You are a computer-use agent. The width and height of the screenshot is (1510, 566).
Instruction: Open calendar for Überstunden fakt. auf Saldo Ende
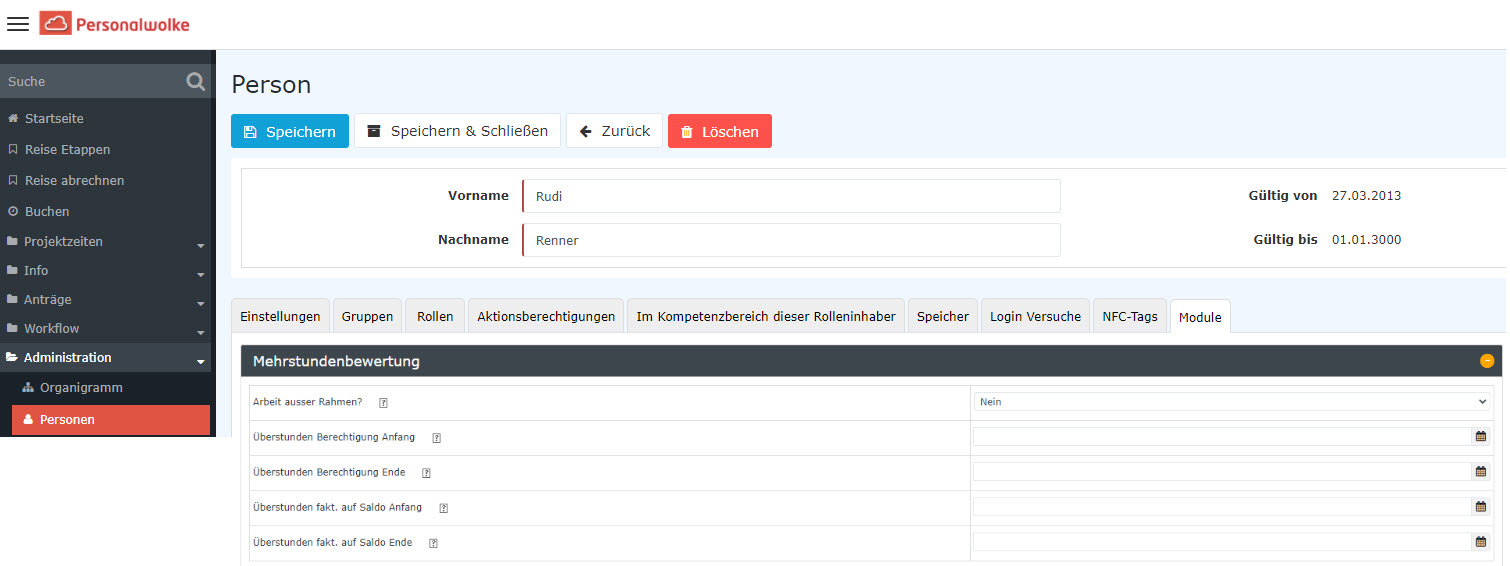click(x=1480, y=542)
